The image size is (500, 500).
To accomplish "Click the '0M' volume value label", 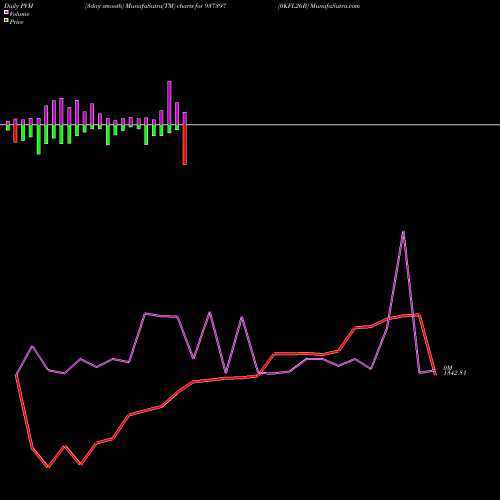I will click(x=448, y=368).
